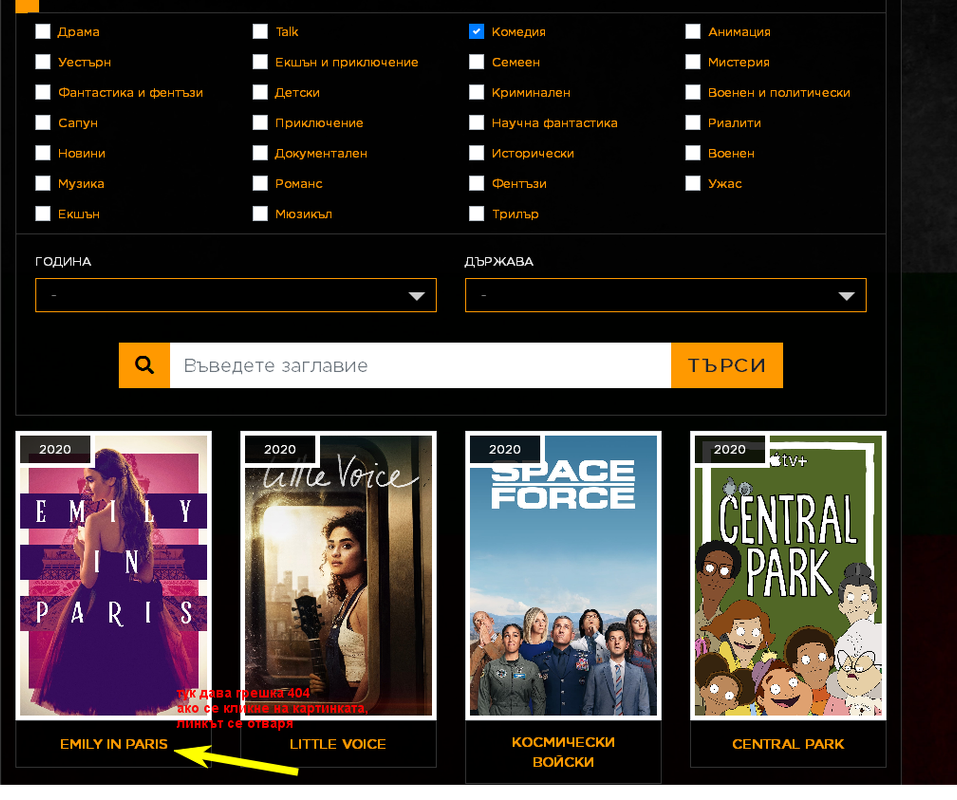Enable the Военен и политически checkbox
The image size is (957, 800).
tap(693, 92)
